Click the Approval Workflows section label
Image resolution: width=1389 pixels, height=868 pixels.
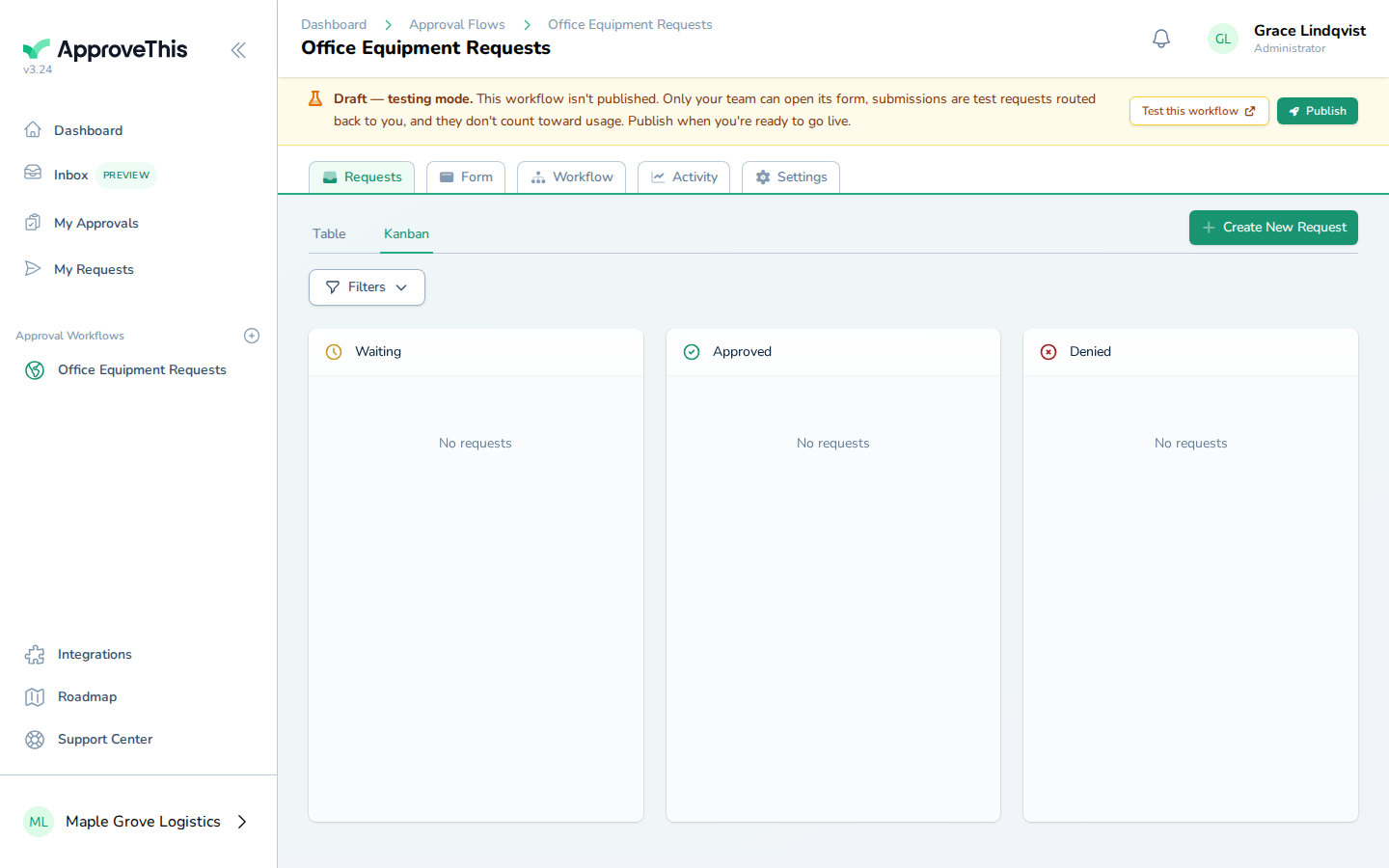(x=69, y=336)
